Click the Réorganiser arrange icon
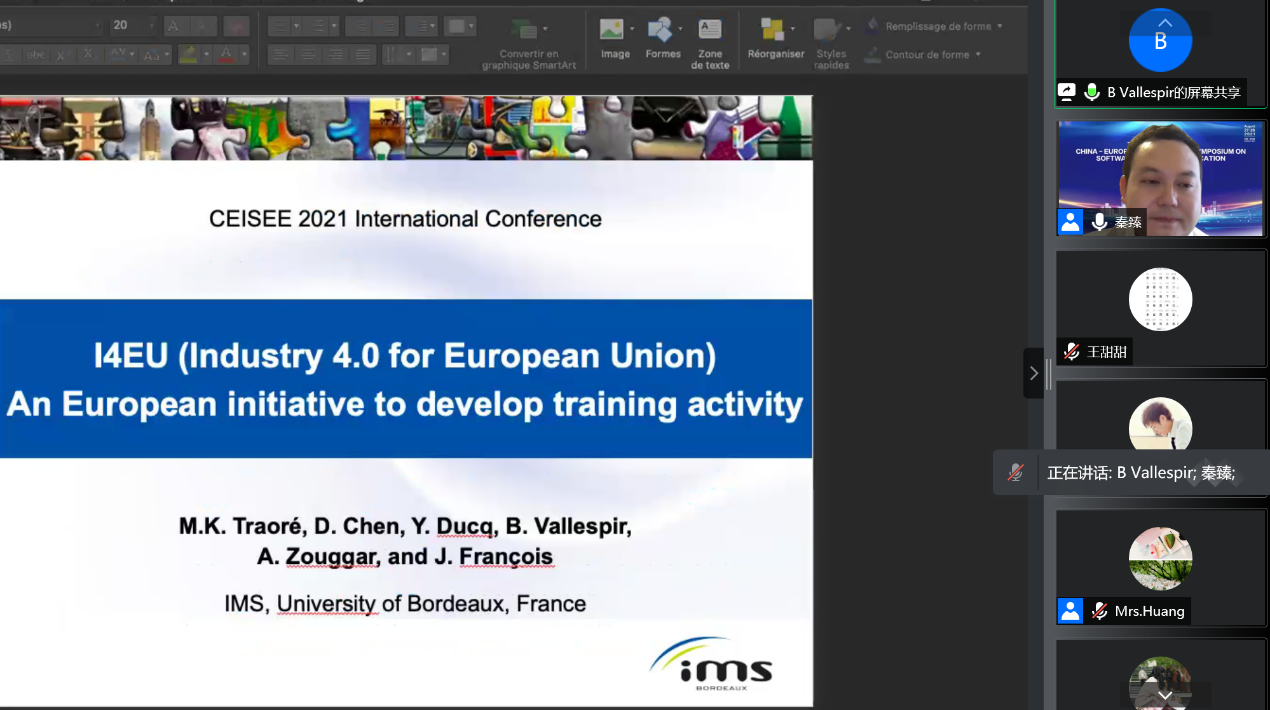 click(x=773, y=30)
